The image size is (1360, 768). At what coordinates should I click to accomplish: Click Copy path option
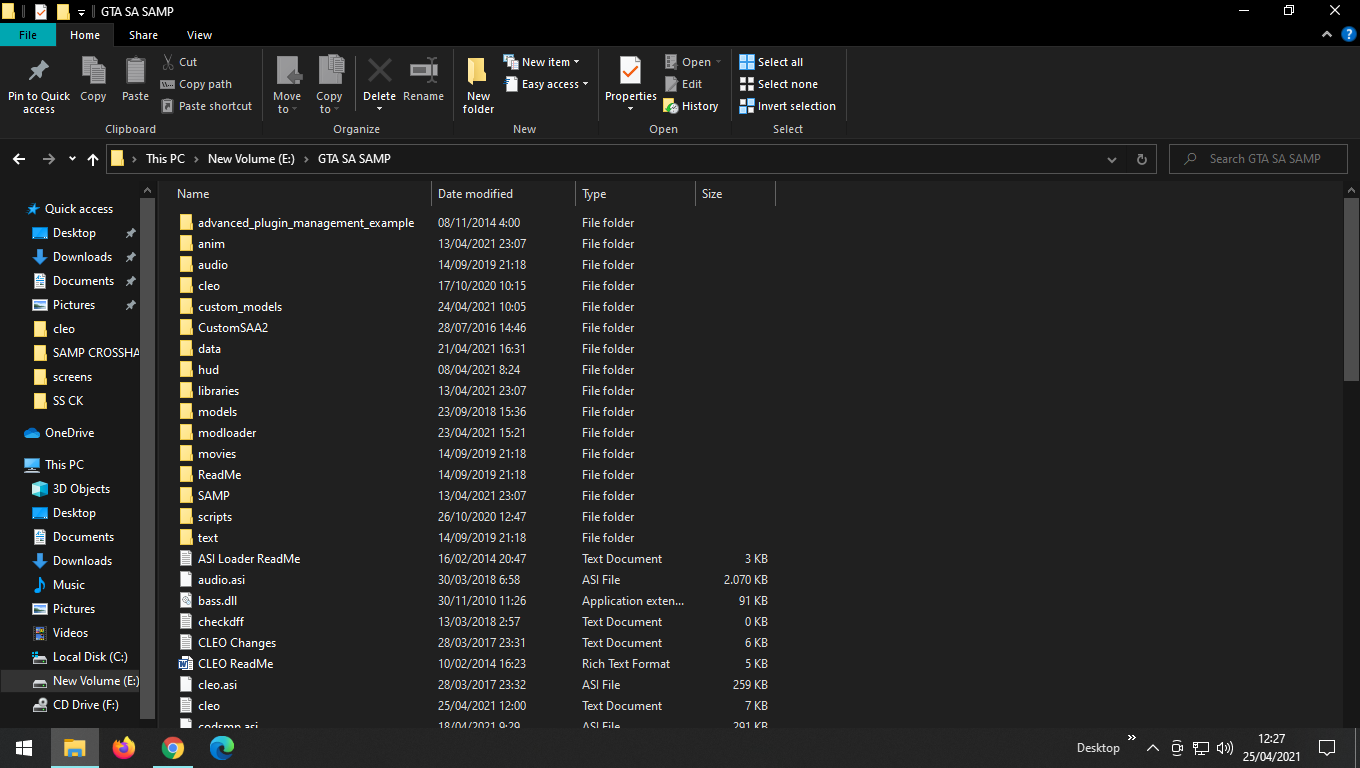coord(196,84)
